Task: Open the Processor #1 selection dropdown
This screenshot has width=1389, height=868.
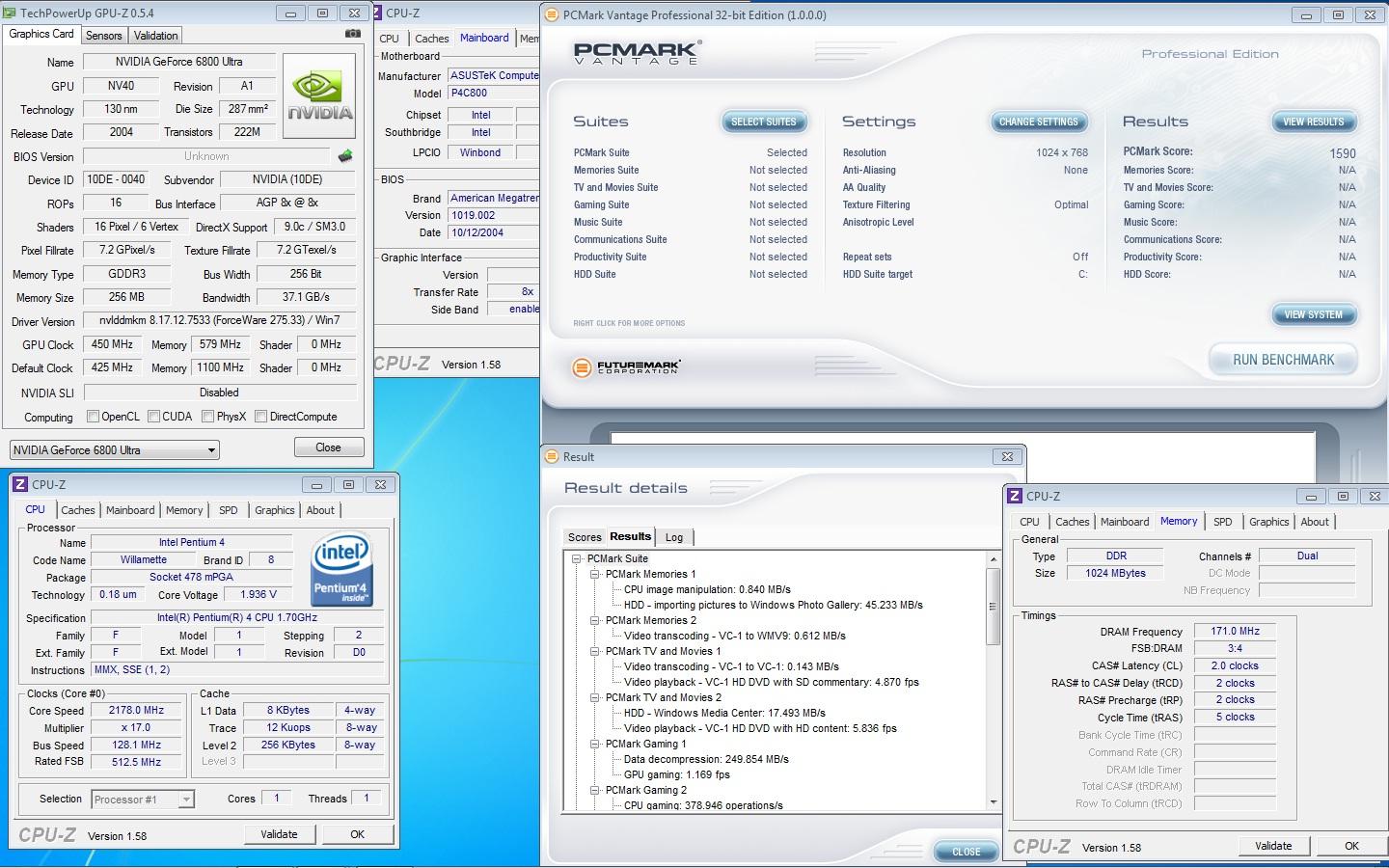Action: click(143, 799)
